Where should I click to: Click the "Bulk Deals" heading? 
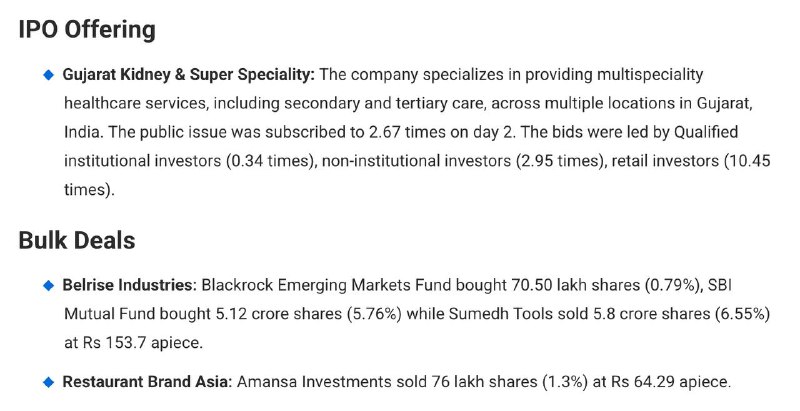77,240
